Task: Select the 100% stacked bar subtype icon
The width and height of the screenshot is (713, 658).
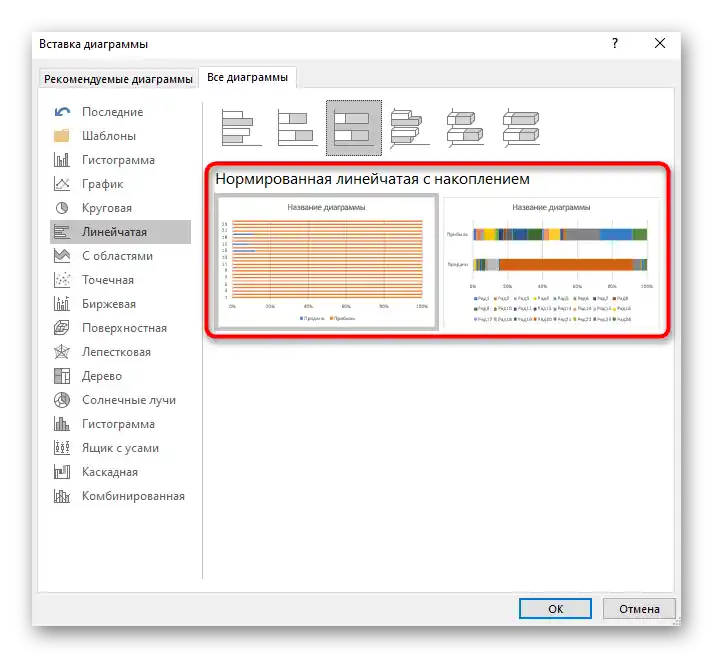Action: tap(354, 128)
